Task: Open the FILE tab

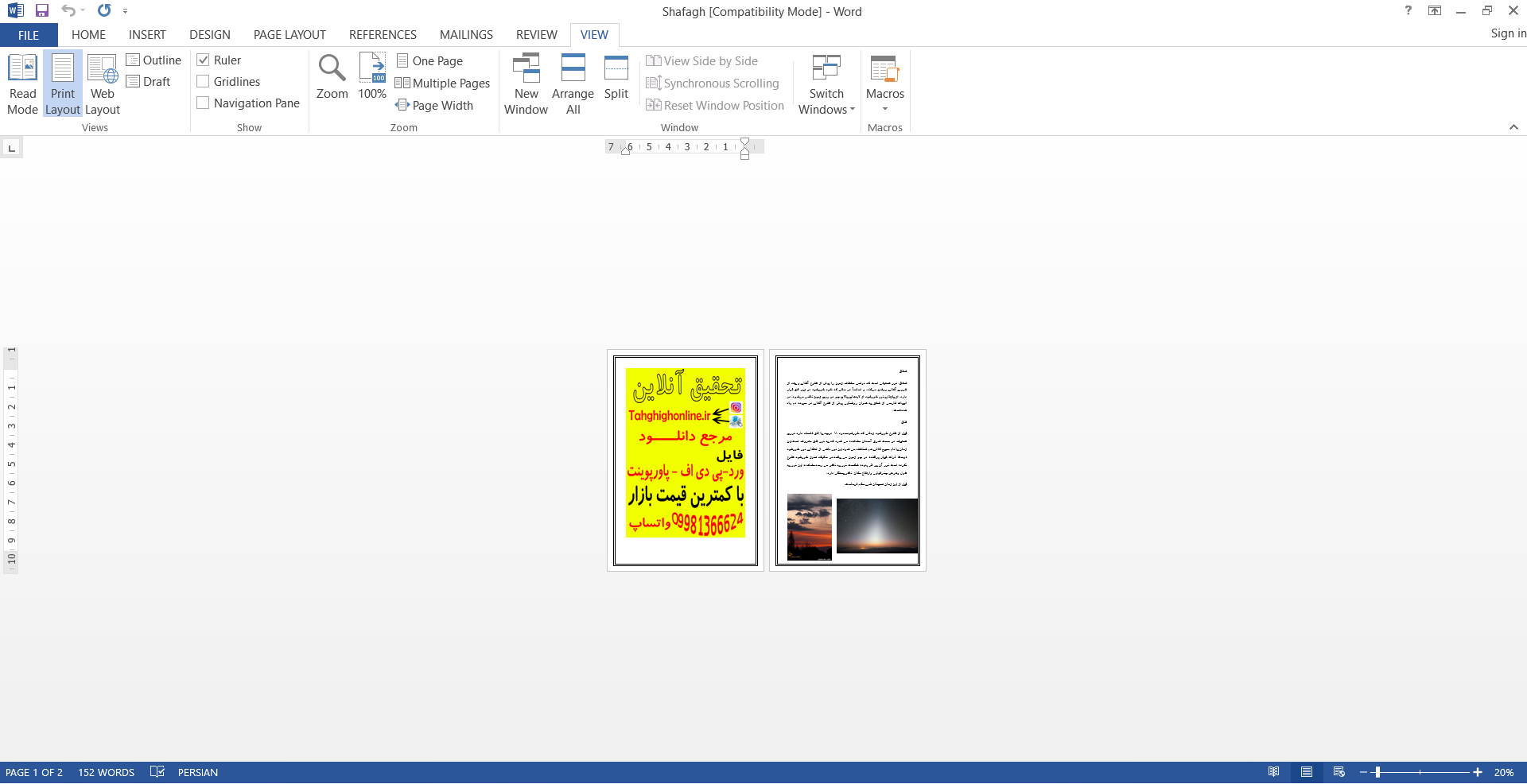Action: pos(29,35)
